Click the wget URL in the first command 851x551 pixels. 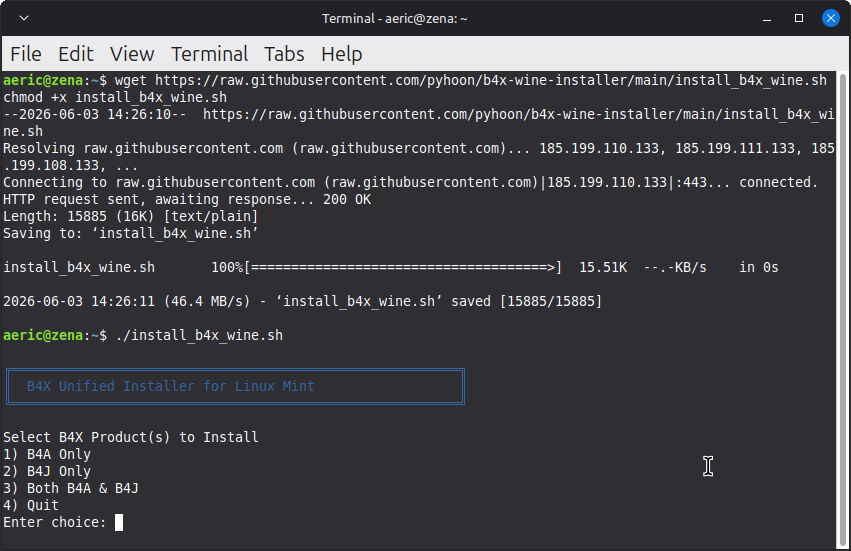(x=491, y=80)
